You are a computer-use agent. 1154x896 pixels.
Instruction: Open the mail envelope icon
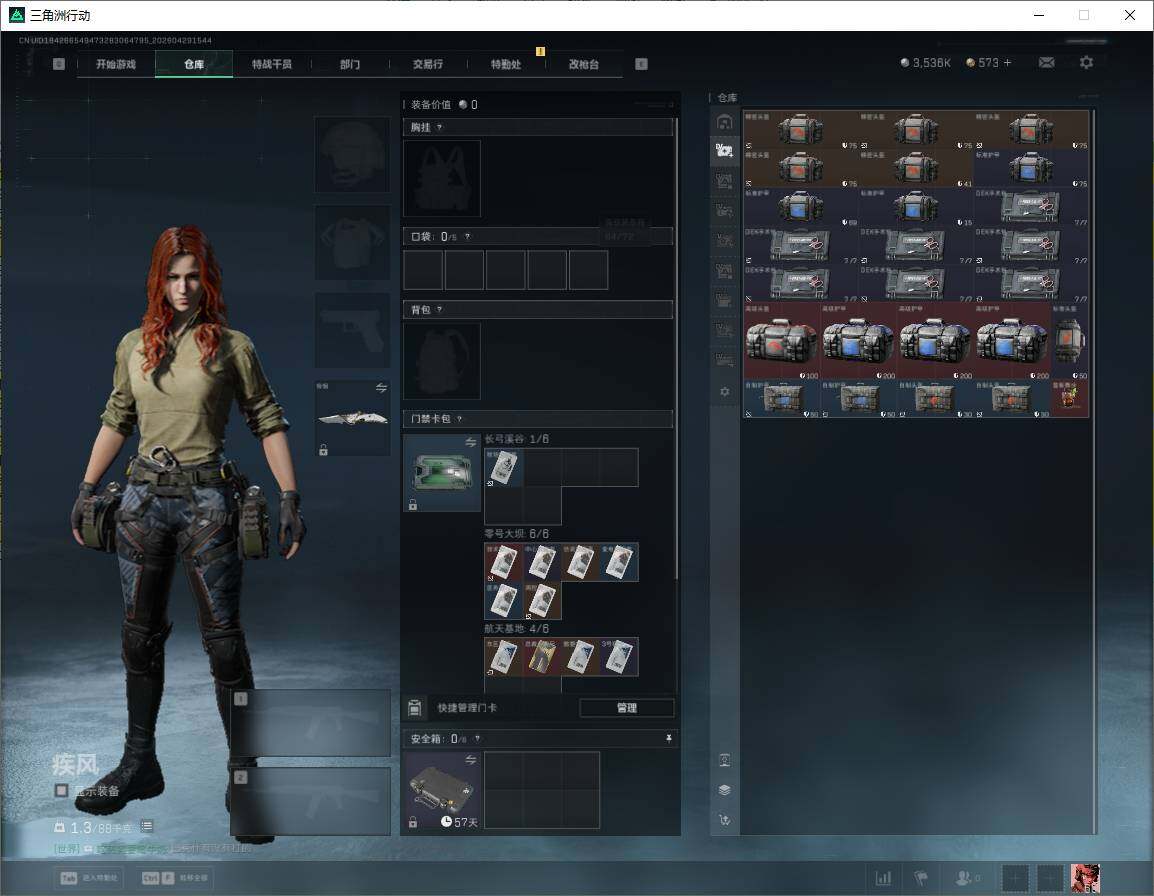[1047, 63]
